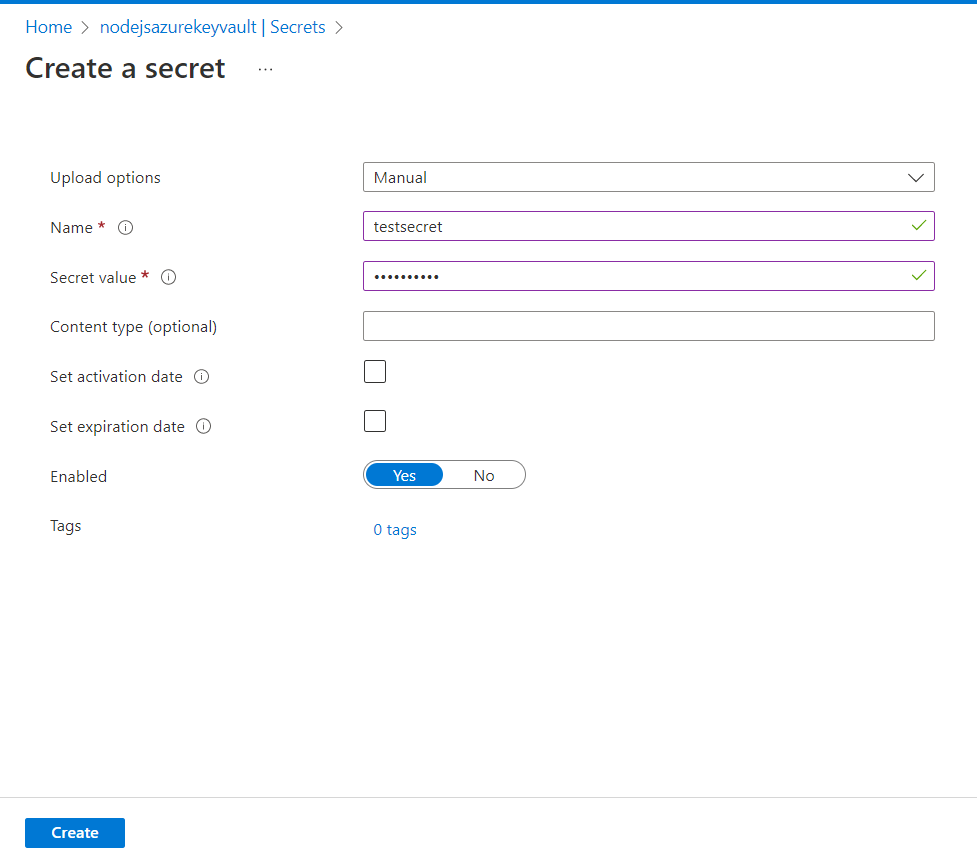Enable the Set expiration date checkbox
Image resolution: width=977 pixels, height=867 pixels.
point(375,421)
